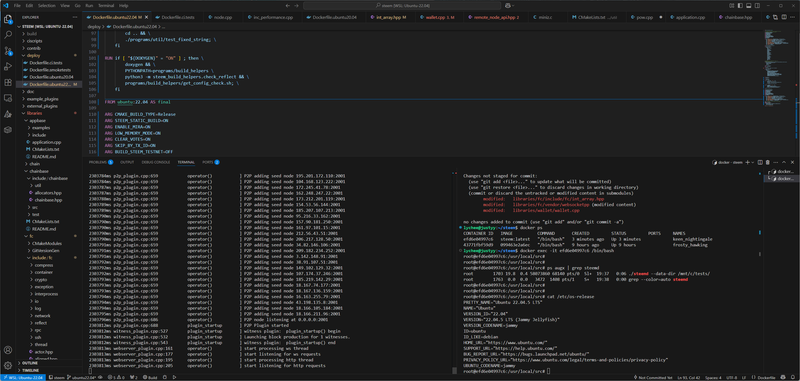Switch to the DEBUG CONSOLE tab
Viewport: 800px width, 381px height.
coord(156,162)
